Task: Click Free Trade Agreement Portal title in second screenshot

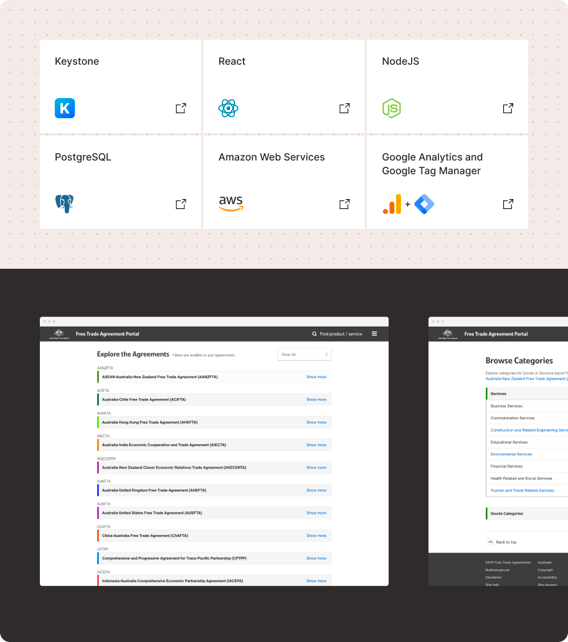Action: tap(496, 334)
